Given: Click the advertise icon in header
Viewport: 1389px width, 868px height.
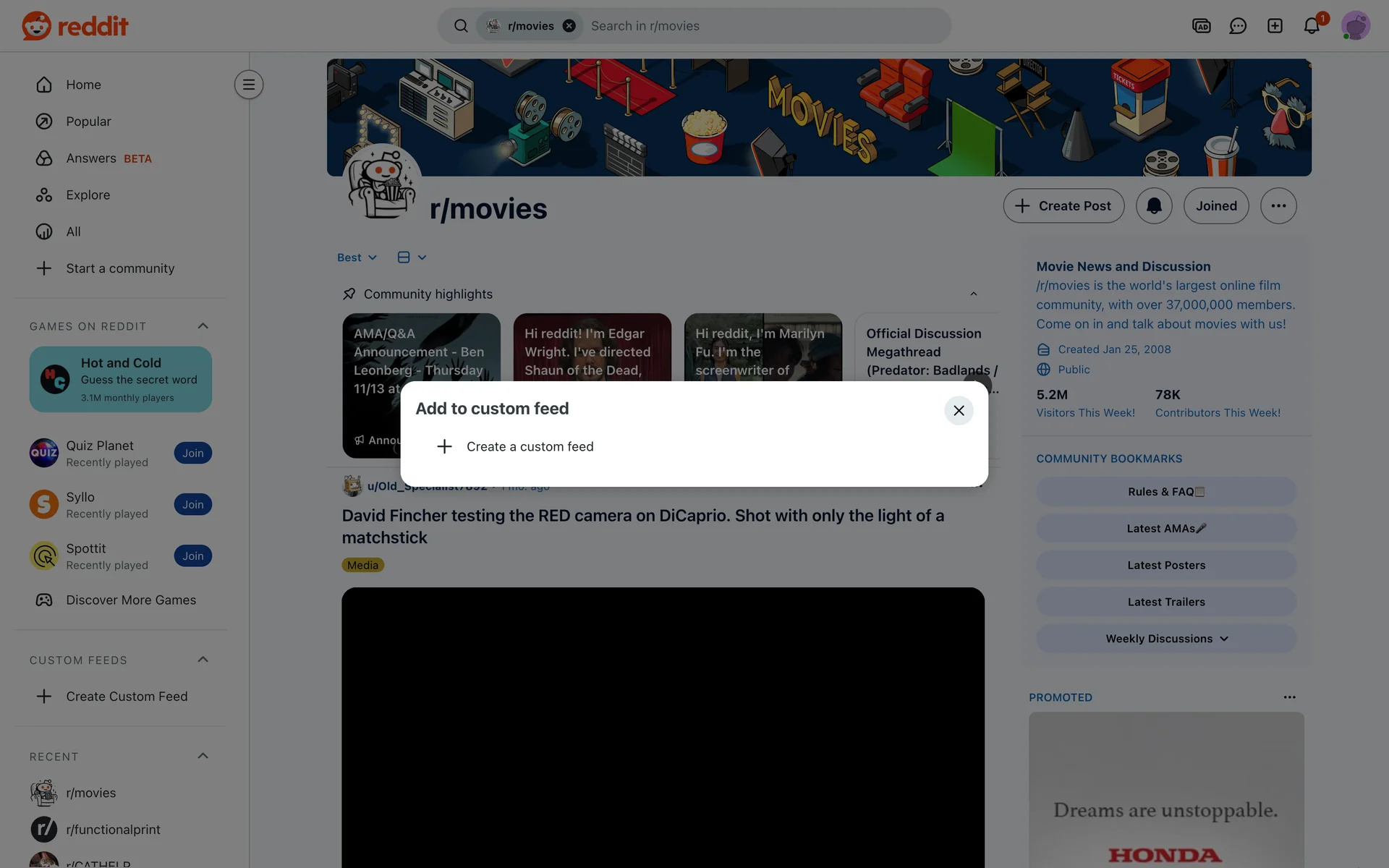Looking at the screenshot, I should pyautogui.click(x=1201, y=26).
